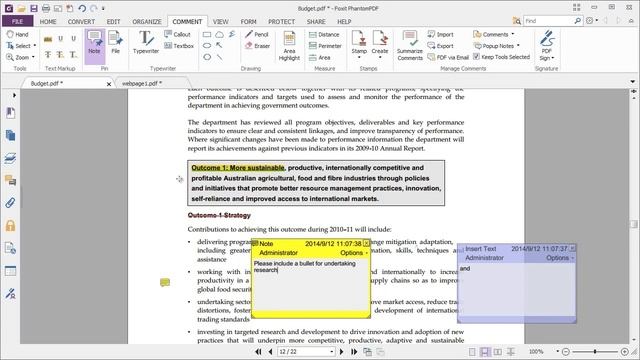Open the Comments side panel

11,180
